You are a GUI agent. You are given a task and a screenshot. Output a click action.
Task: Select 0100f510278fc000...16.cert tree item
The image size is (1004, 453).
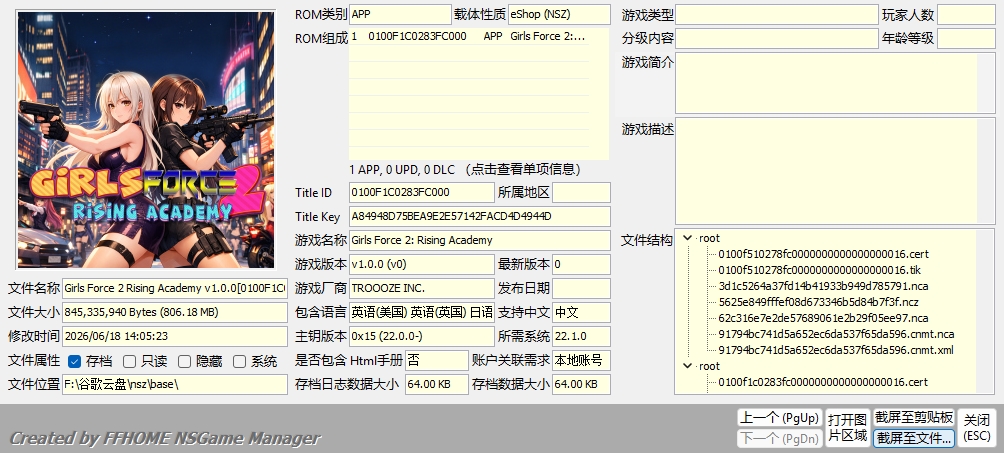[823, 254]
